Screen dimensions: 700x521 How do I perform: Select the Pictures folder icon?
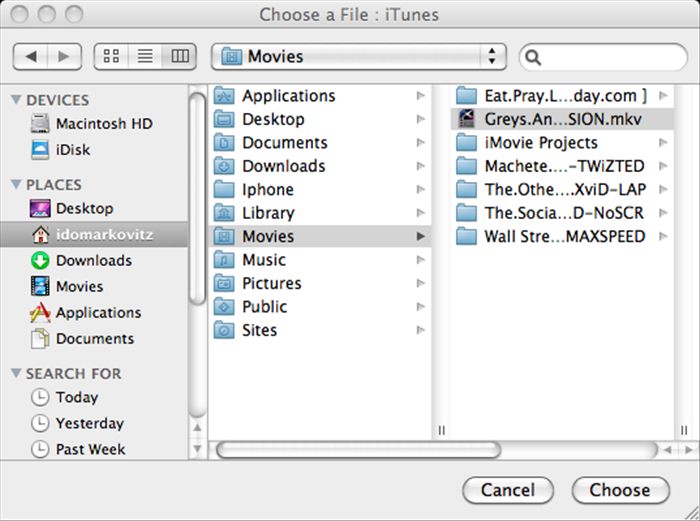224,283
